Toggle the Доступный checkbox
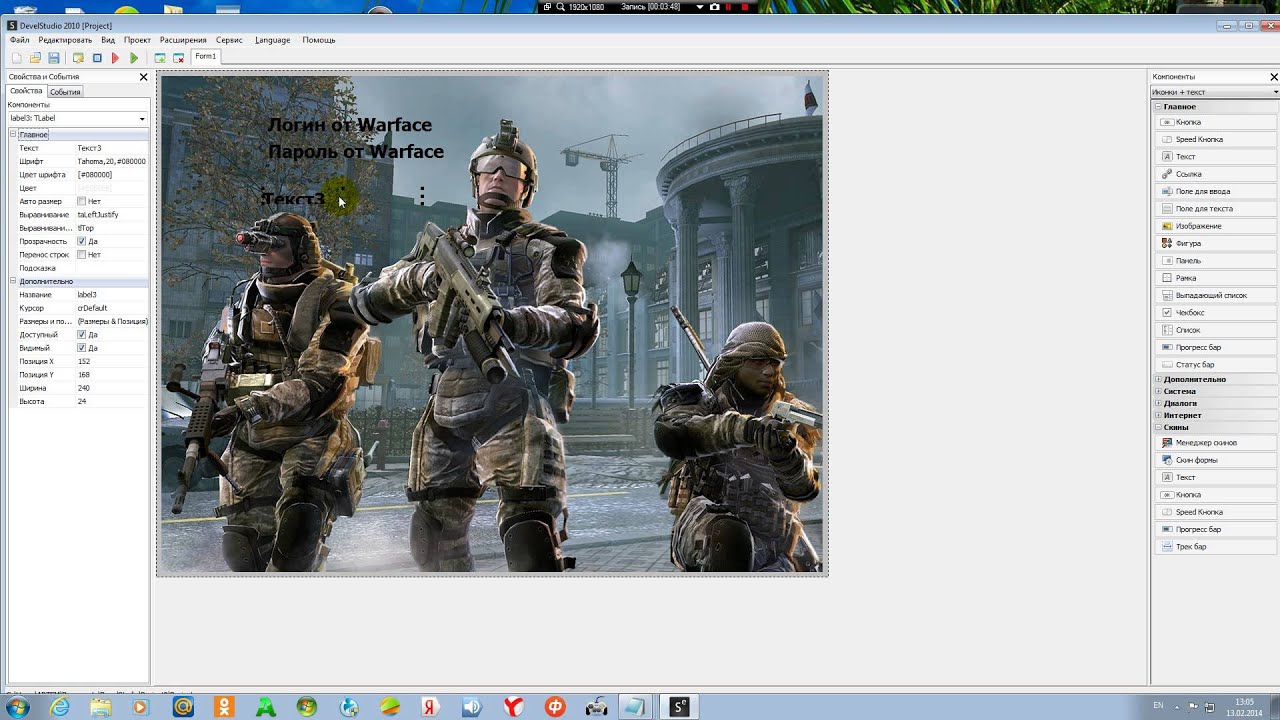The width and height of the screenshot is (1280, 720). point(82,334)
